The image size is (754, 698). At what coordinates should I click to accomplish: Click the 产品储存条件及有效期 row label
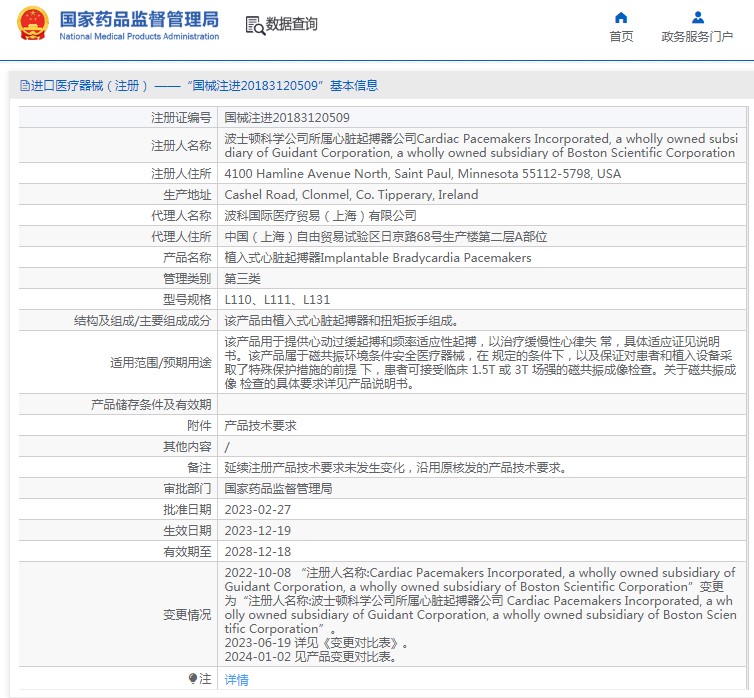151,405
